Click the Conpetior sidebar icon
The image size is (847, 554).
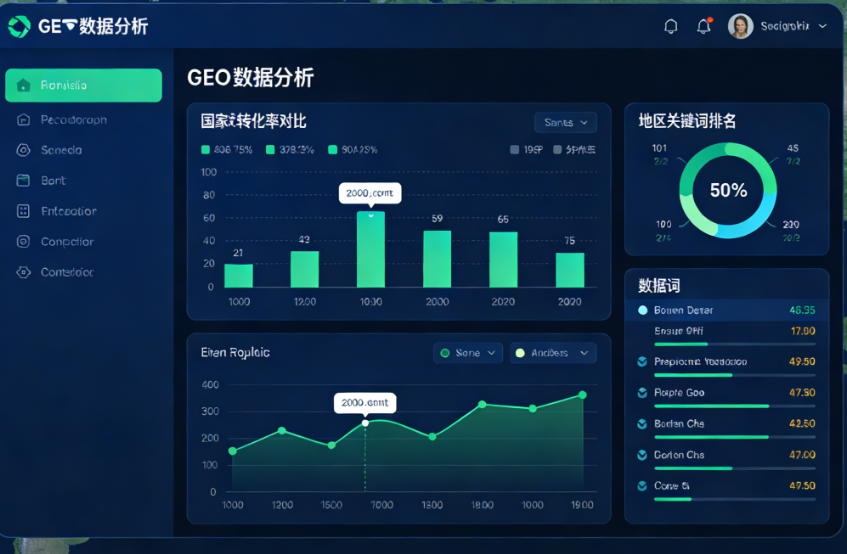[x=23, y=241]
